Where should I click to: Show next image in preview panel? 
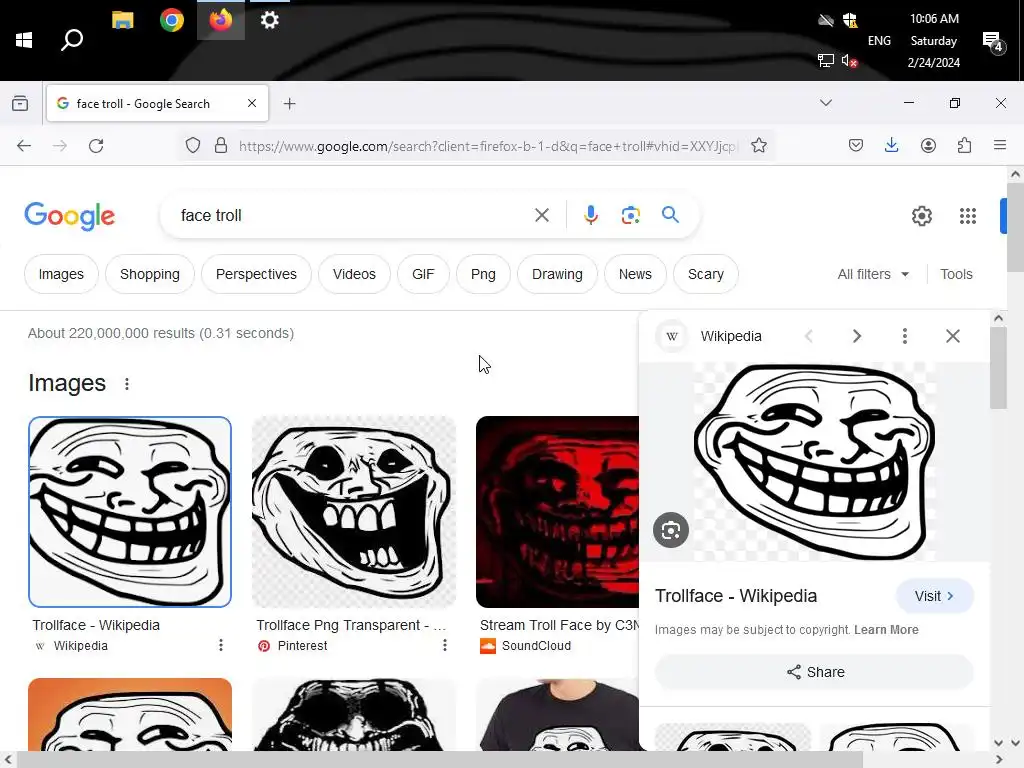856,336
